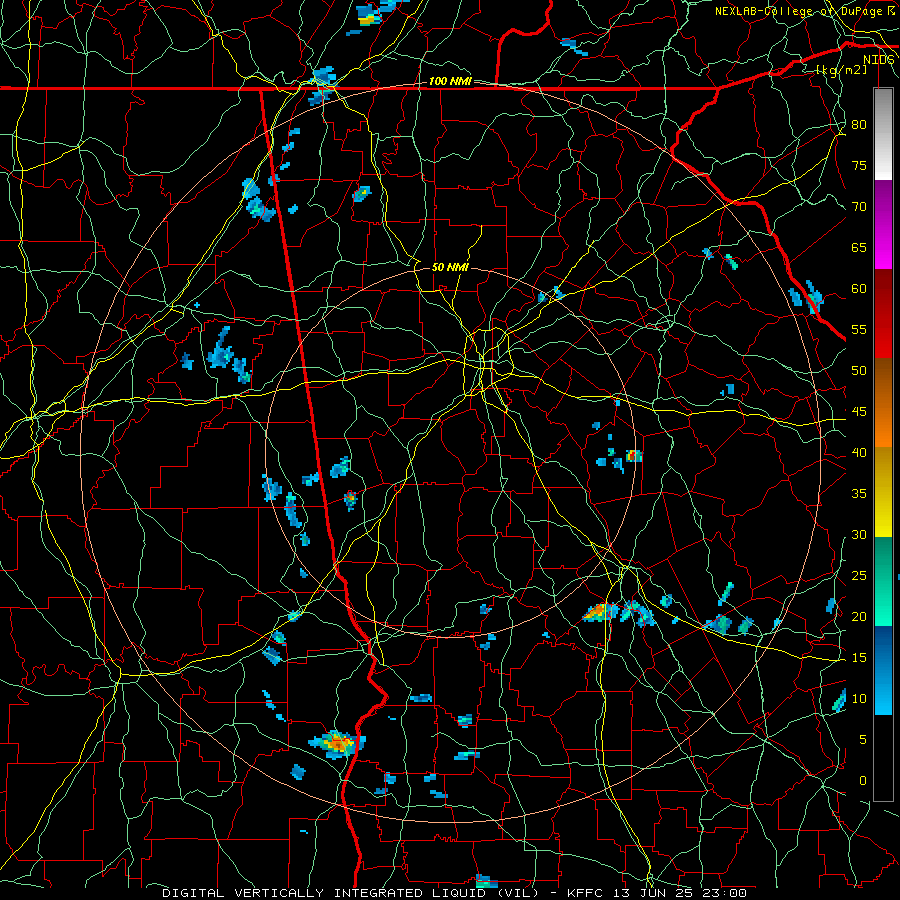This screenshot has height=900, width=900.
Task: Pick the blue segment of the color bar
Action: pyautogui.click(x=883, y=670)
